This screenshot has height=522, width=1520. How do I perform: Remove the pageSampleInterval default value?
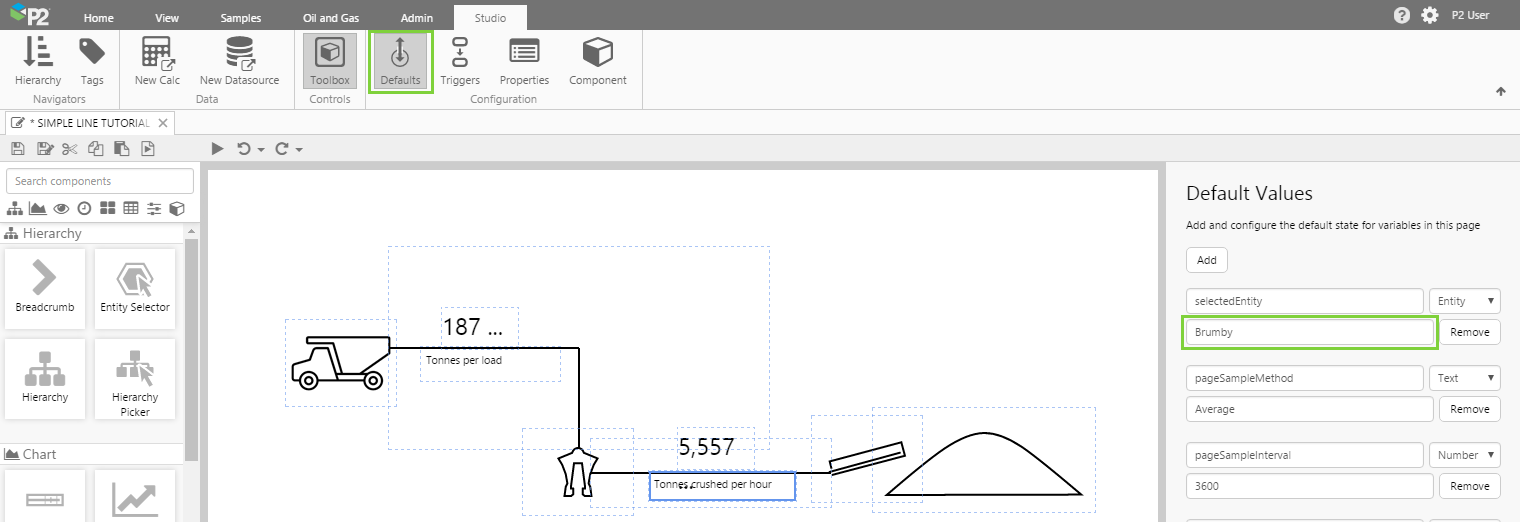click(x=1469, y=486)
